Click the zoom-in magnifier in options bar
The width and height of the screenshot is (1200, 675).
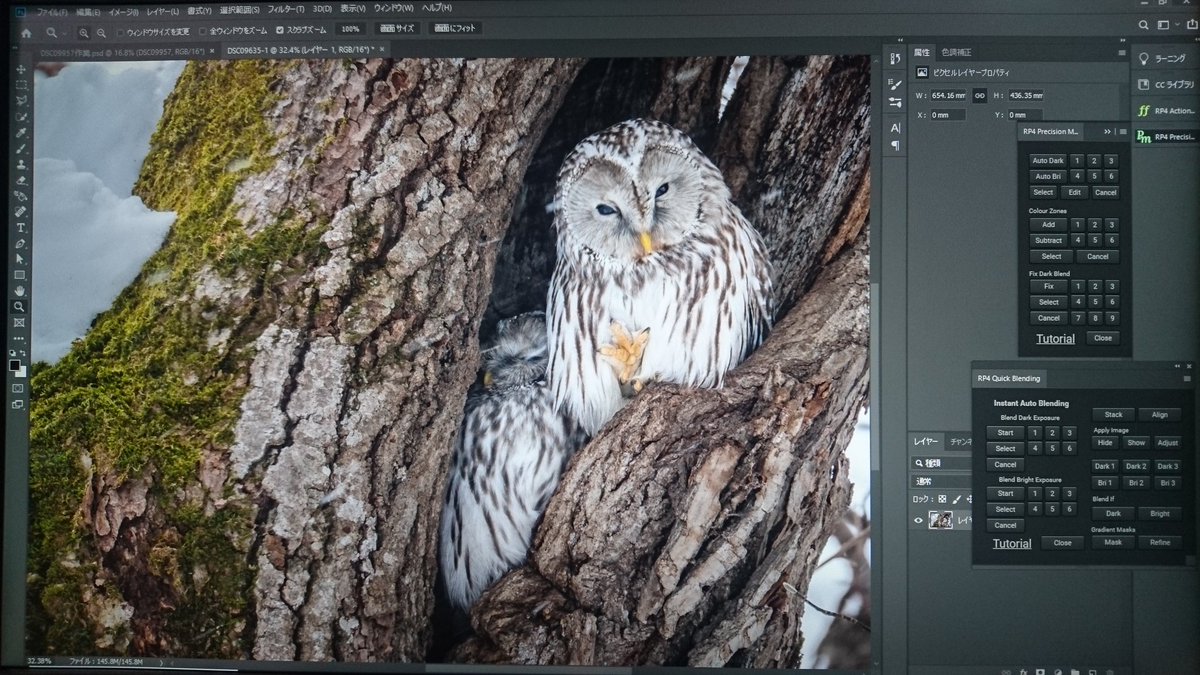point(84,32)
